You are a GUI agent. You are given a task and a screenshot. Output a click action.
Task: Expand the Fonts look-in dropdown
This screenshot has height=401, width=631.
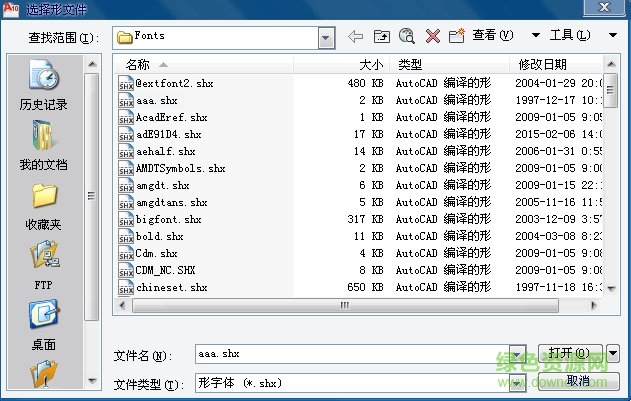click(x=326, y=38)
